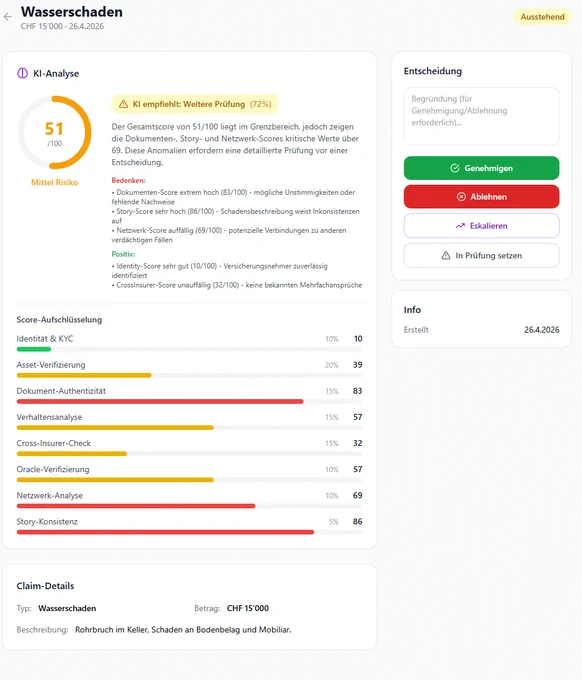Click the warning triangle in KI recommendation badge
This screenshot has height=680, width=582.
click(123, 104)
